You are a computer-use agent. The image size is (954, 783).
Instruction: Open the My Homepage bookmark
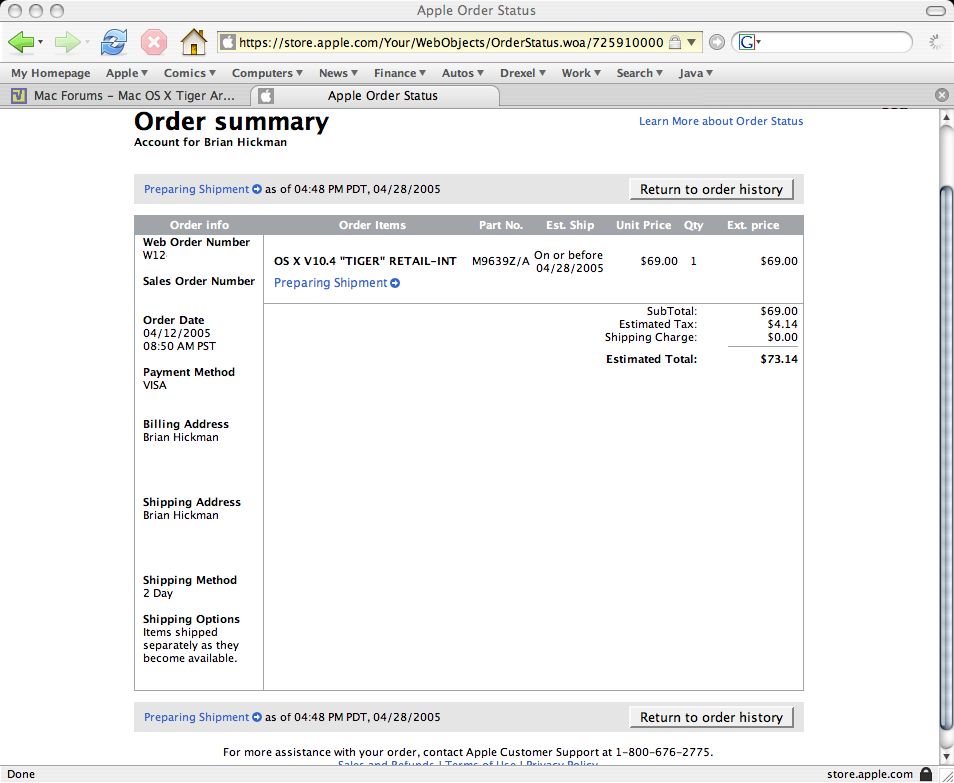click(50, 73)
